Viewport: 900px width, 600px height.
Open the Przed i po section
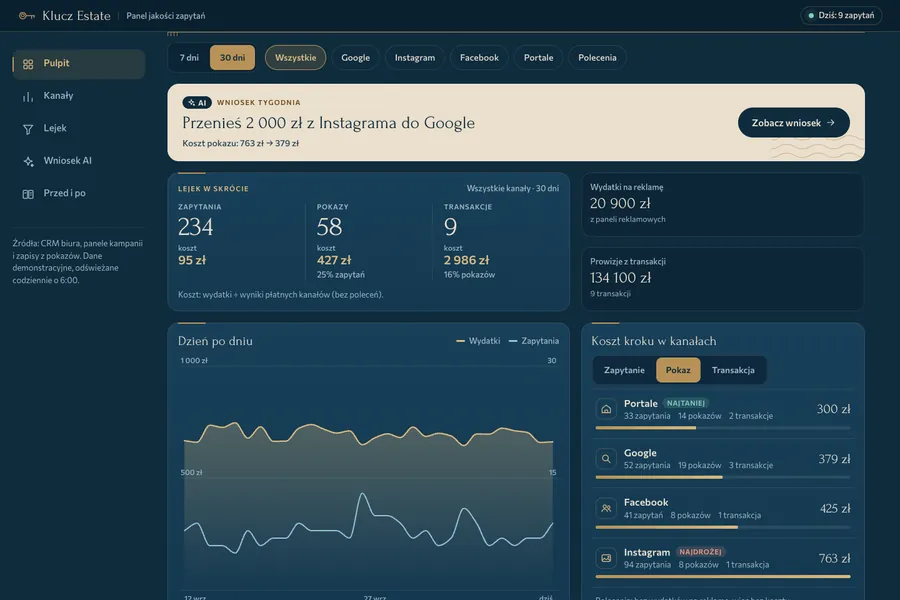pos(79,193)
